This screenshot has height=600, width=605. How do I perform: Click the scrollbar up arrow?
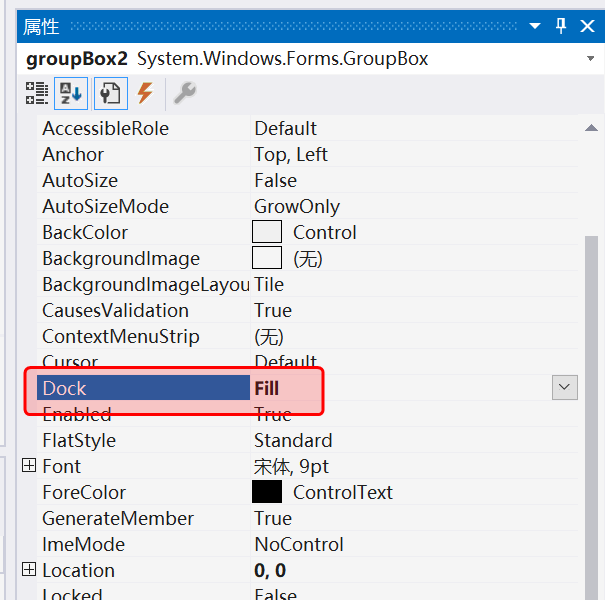591,127
